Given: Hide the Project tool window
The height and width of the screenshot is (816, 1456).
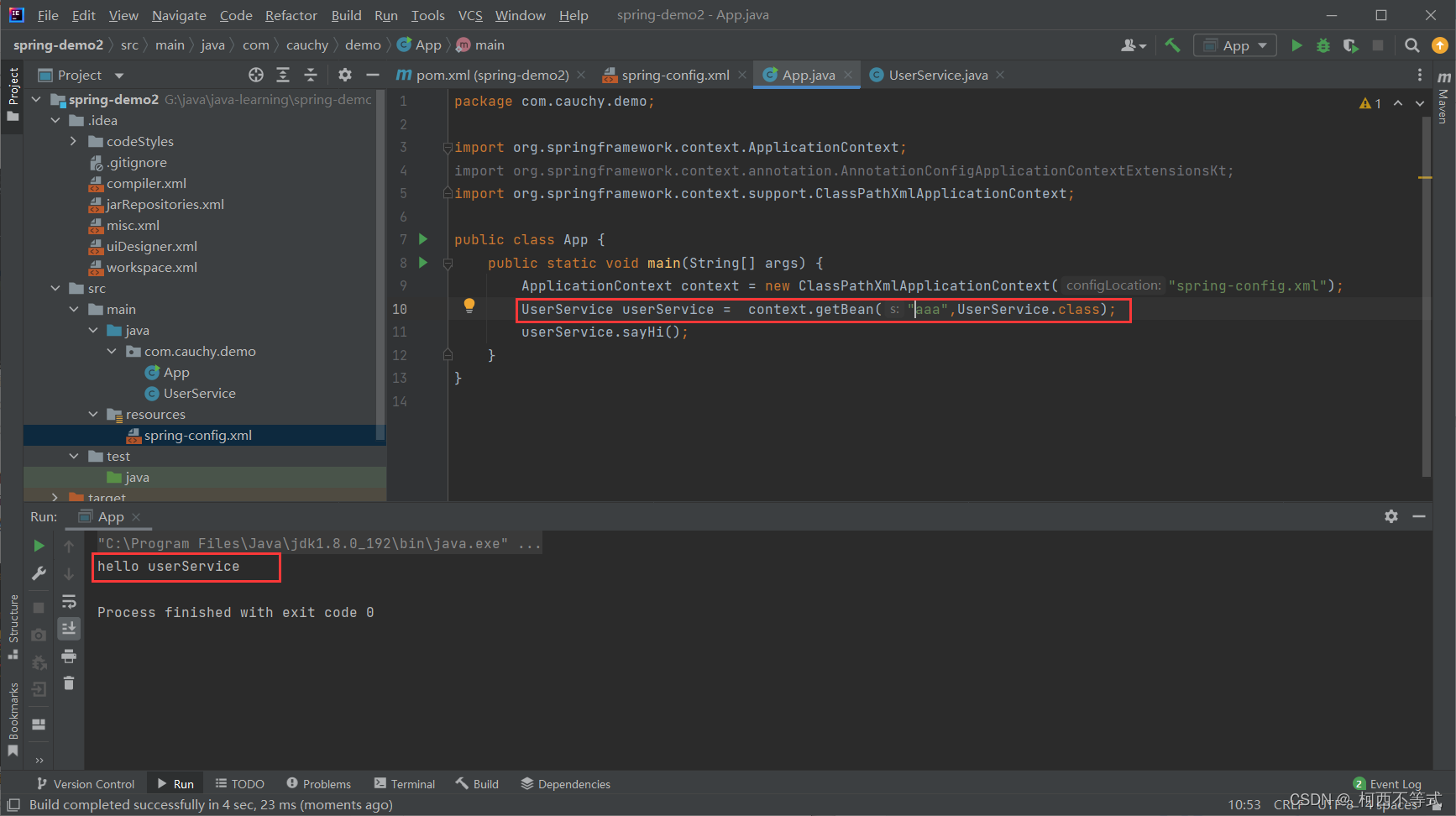Looking at the screenshot, I should point(373,75).
